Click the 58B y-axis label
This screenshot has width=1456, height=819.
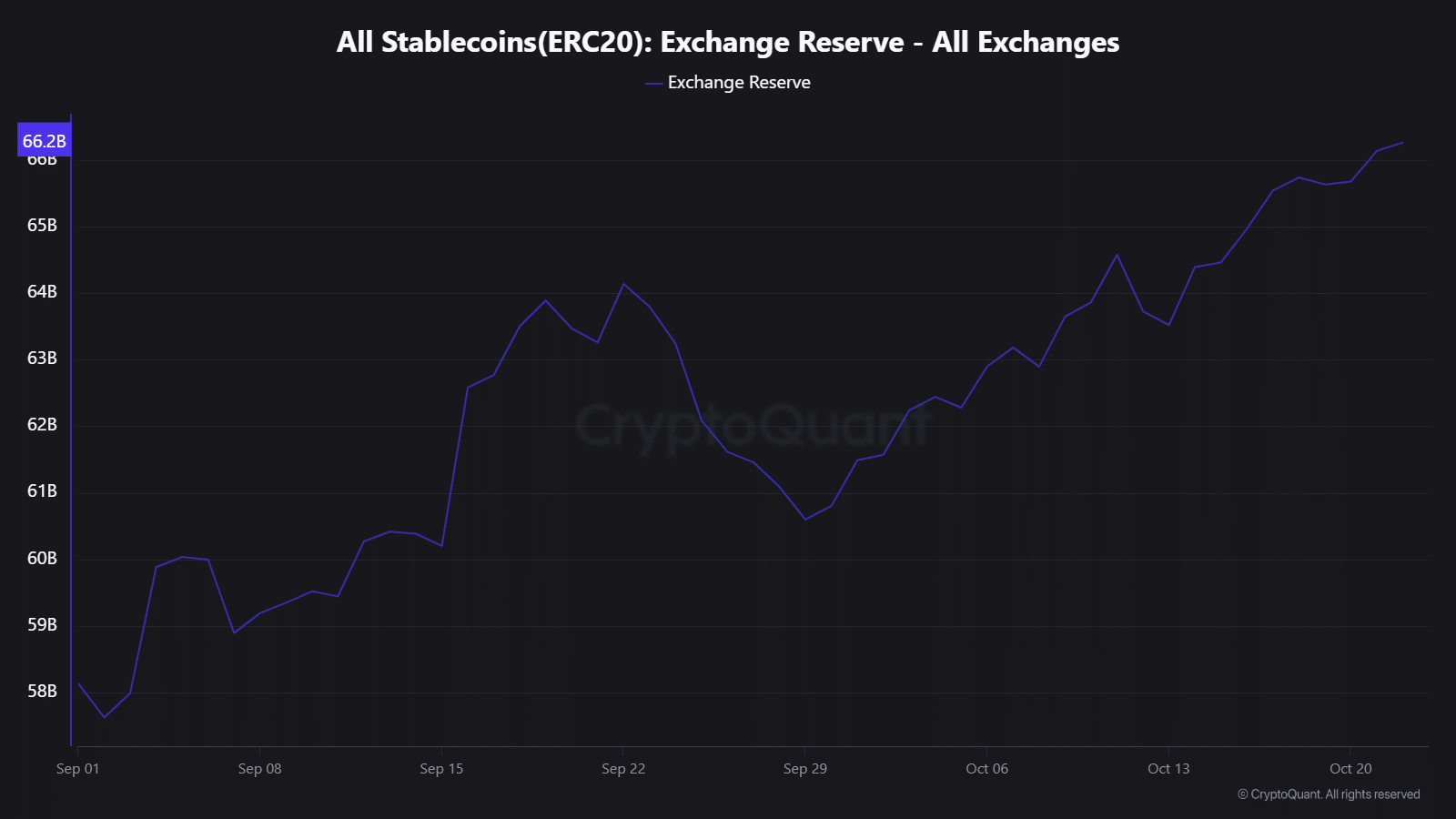(42, 692)
